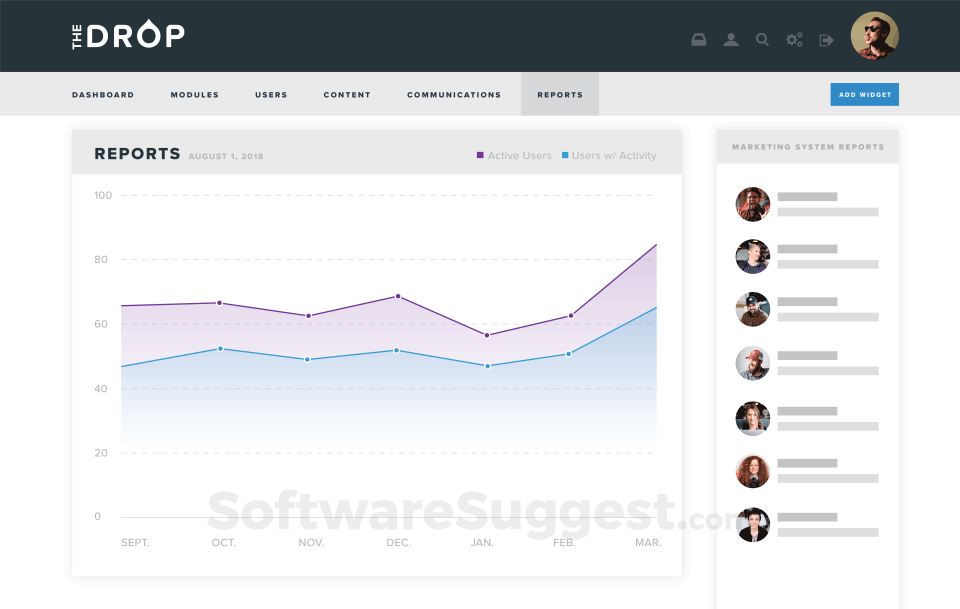Open the profile avatar with sunglasses
960x609 pixels.
coord(874,35)
